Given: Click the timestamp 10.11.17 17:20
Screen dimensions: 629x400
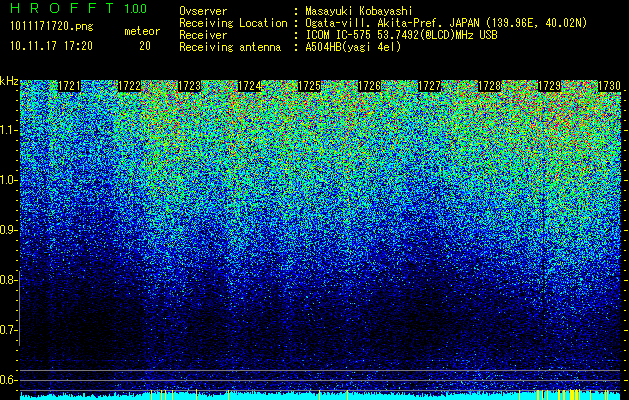Looking at the screenshot, I should pos(51,46).
